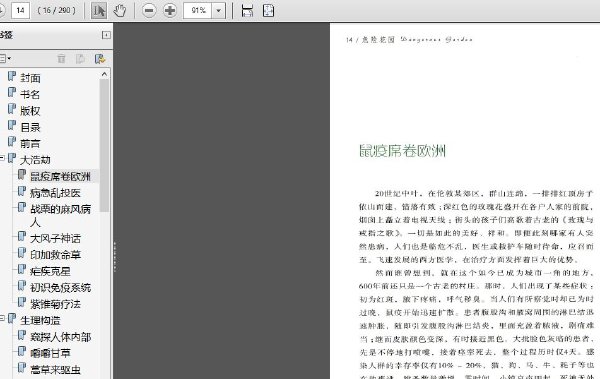Click the page number field showing 14
Screen dimensions: 600x379
point(20,10)
